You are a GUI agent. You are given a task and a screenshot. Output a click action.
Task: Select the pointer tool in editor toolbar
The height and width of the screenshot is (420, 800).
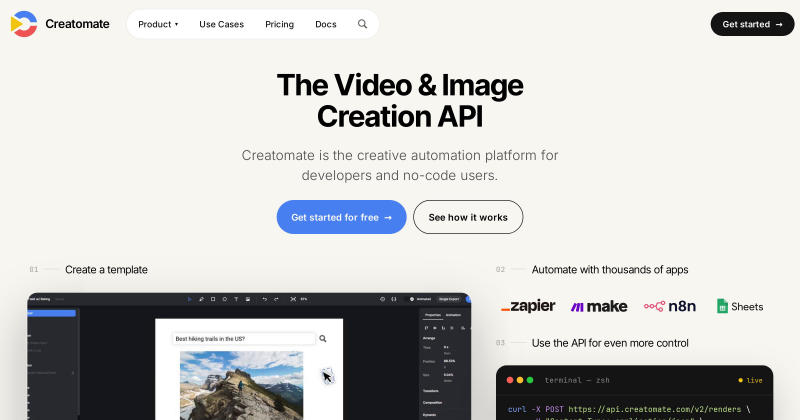click(x=189, y=299)
